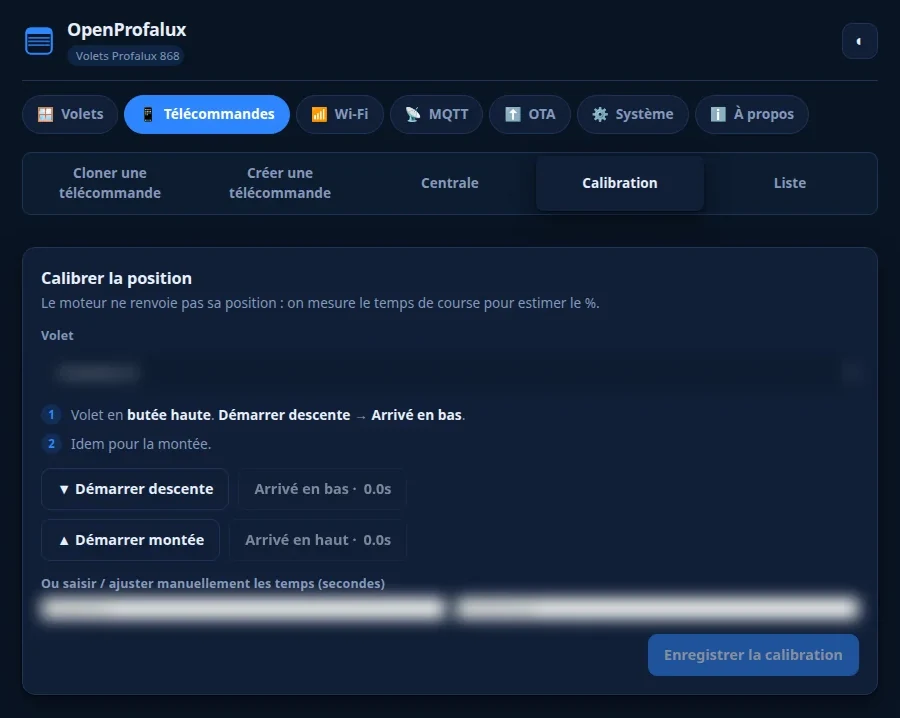This screenshot has width=900, height=718.
Task: Open the MQTT settings tab
Action: (436, 114)
